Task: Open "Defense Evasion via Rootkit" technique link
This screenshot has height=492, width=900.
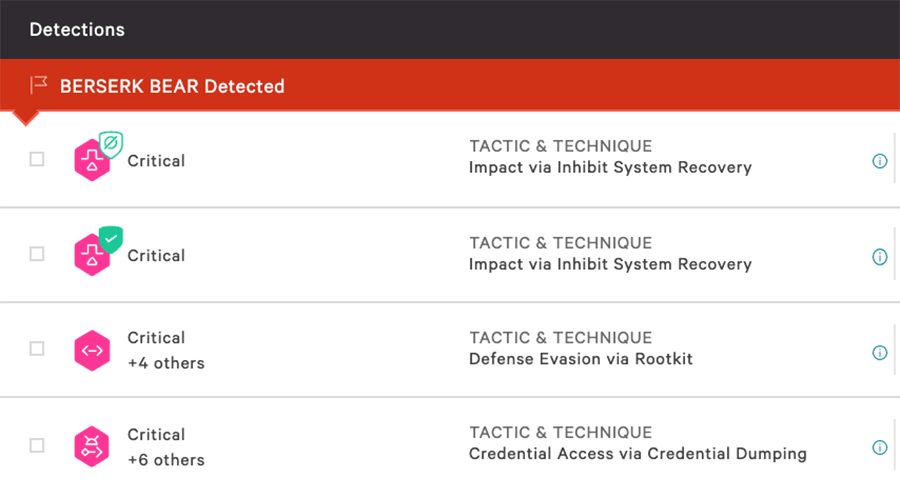Action: (580, 359)
